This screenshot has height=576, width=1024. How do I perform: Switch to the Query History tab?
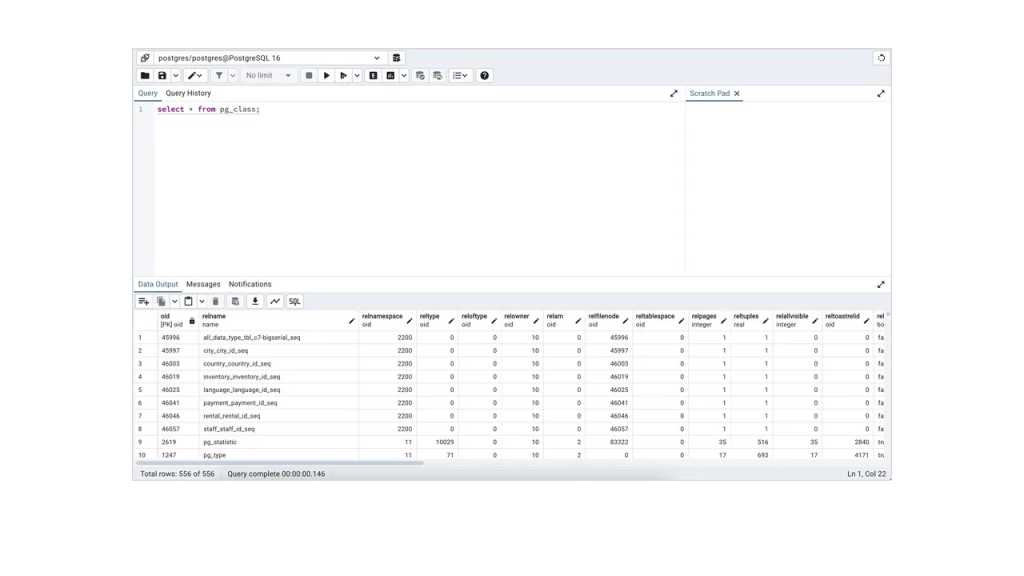(188, 93)
